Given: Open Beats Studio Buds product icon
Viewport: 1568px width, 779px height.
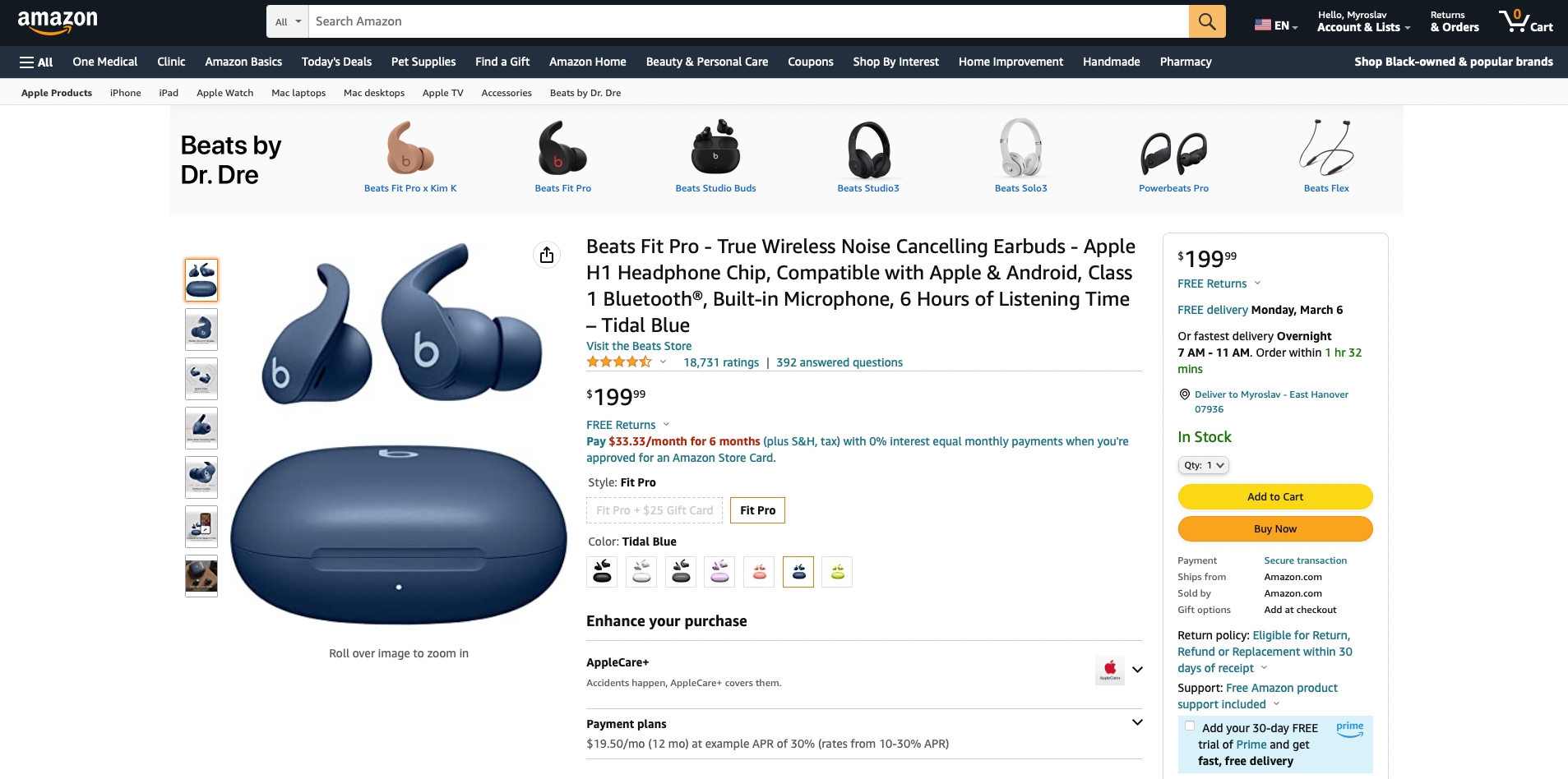Looking at the screenshot, I should coord(715,149).
